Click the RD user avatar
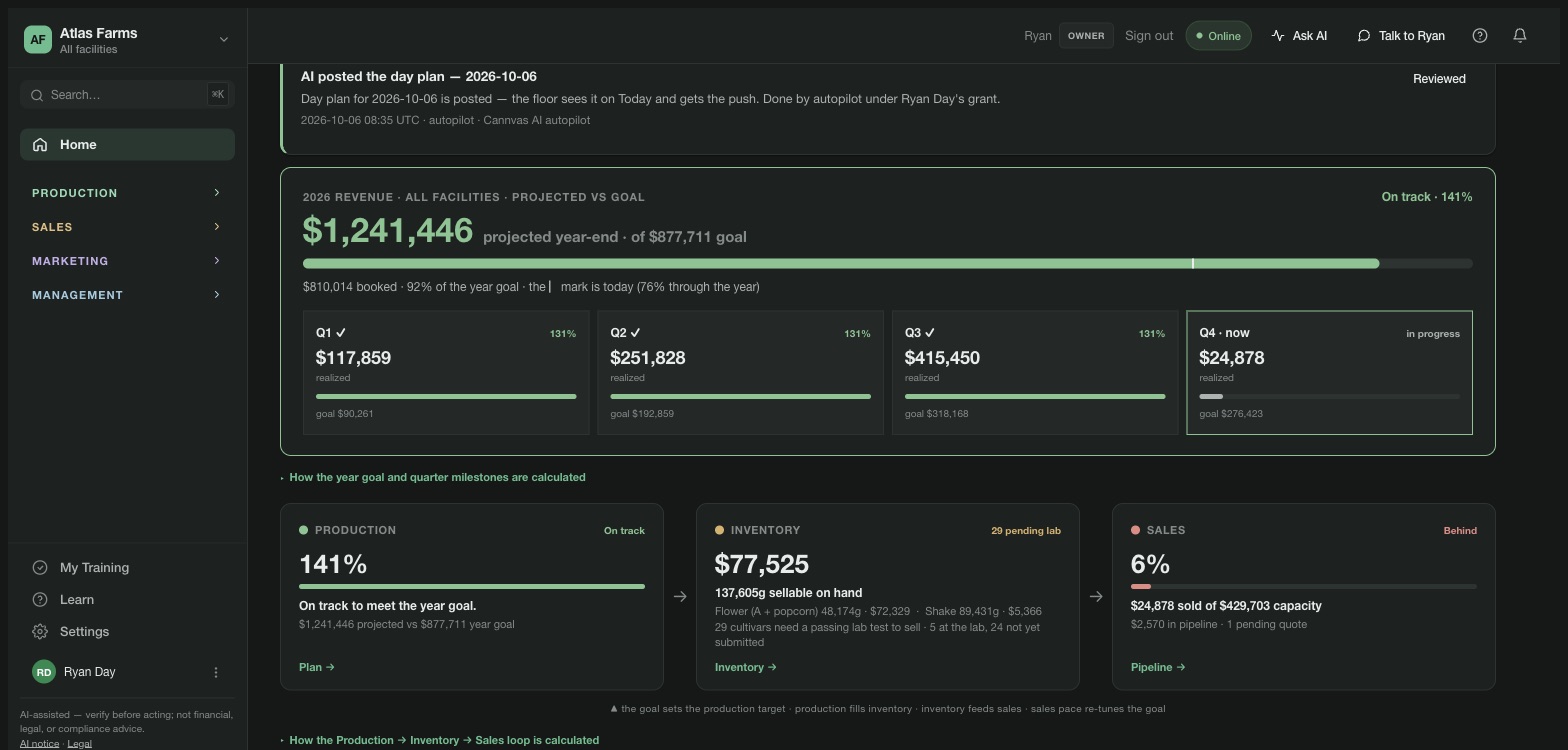Image resolution: width=1568 pixels, height=750 pixels. (44, 672)
